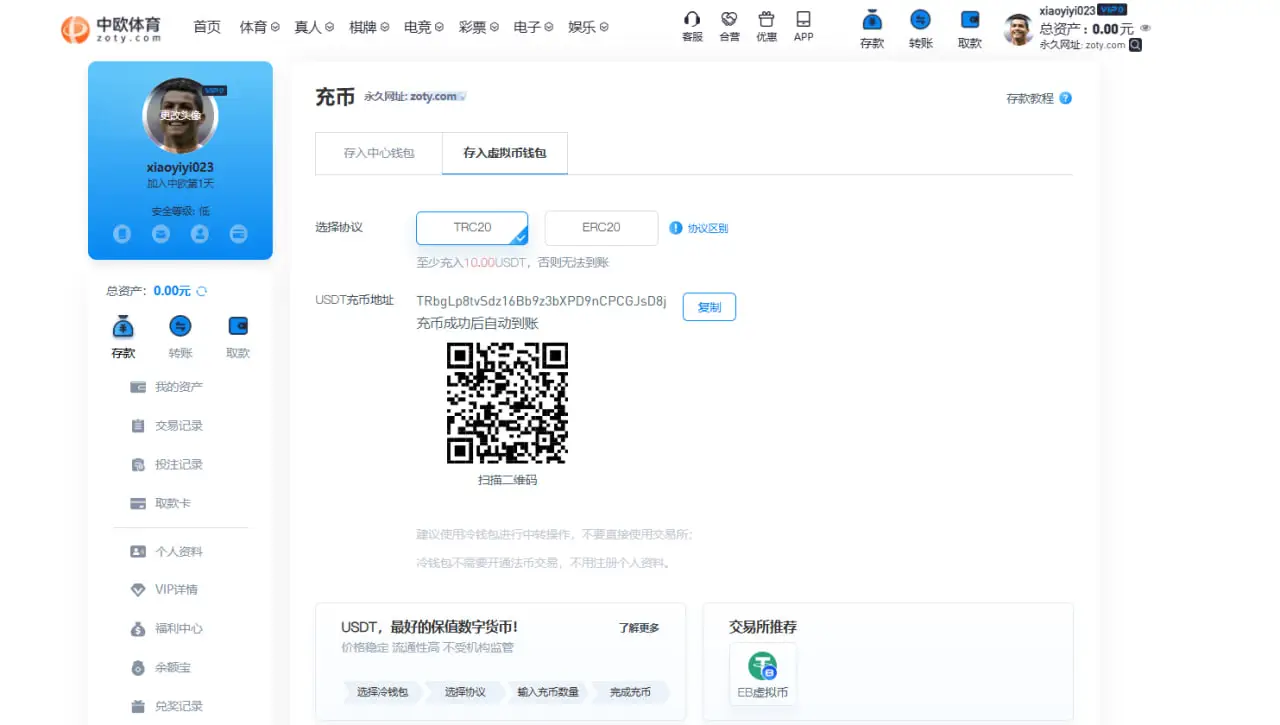Click the 取款 withdrawal wallet icon in top bar
Screen dimensions: 1280x725
coord(967,22)
